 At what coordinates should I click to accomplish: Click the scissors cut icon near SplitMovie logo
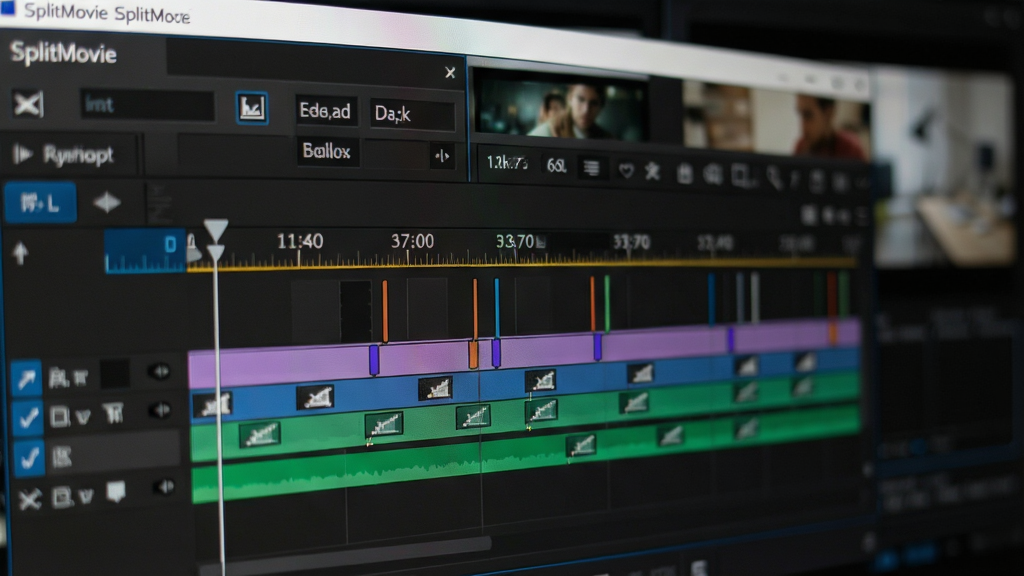28,104
